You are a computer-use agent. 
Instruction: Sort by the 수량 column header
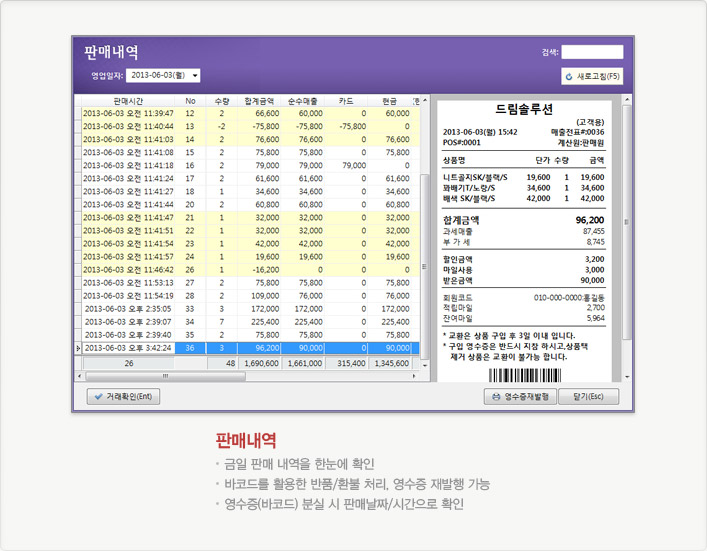click(222, 101)
